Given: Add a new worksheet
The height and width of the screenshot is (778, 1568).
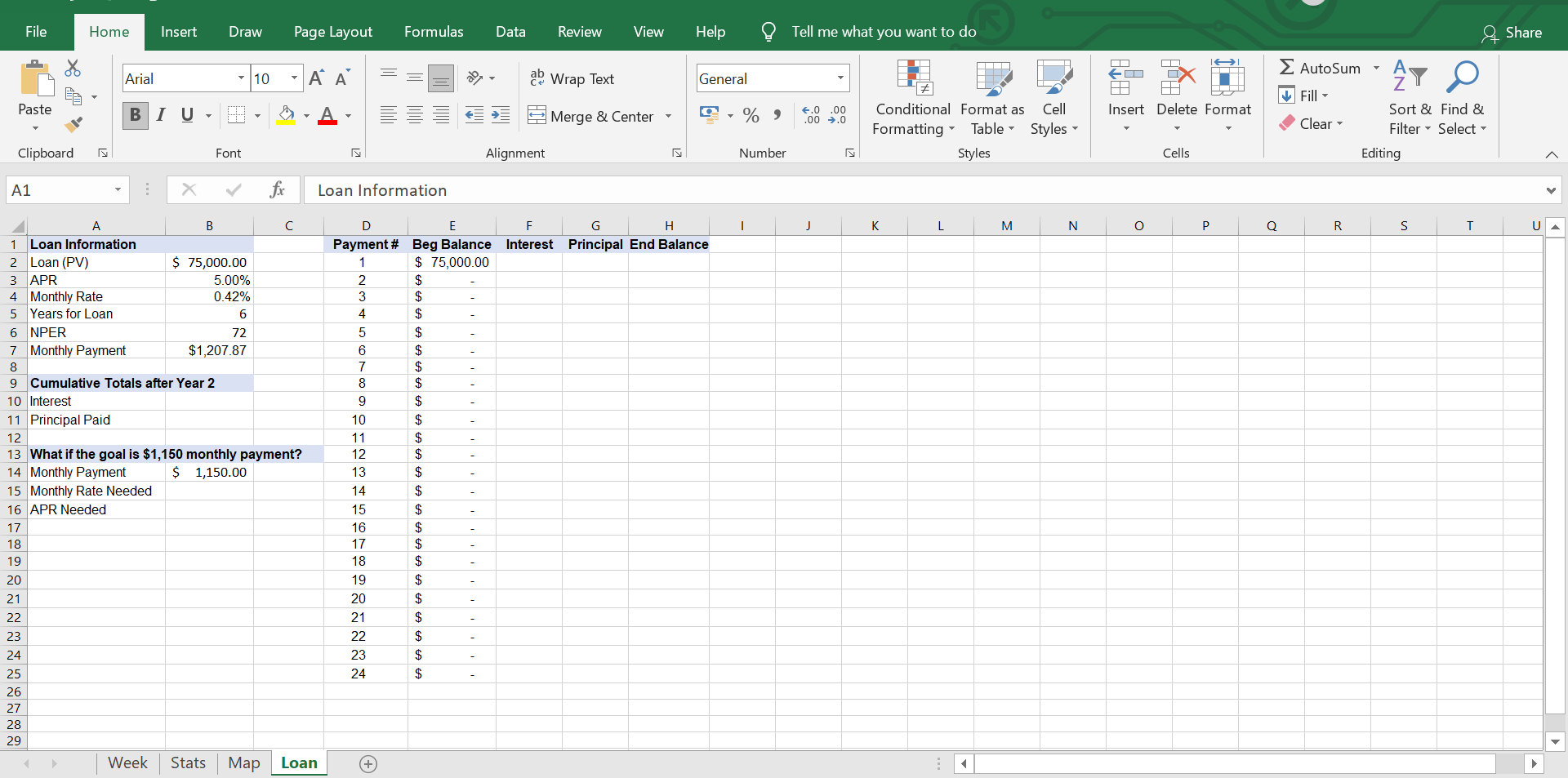Looking at the screenshot, I should click(368, 764).
